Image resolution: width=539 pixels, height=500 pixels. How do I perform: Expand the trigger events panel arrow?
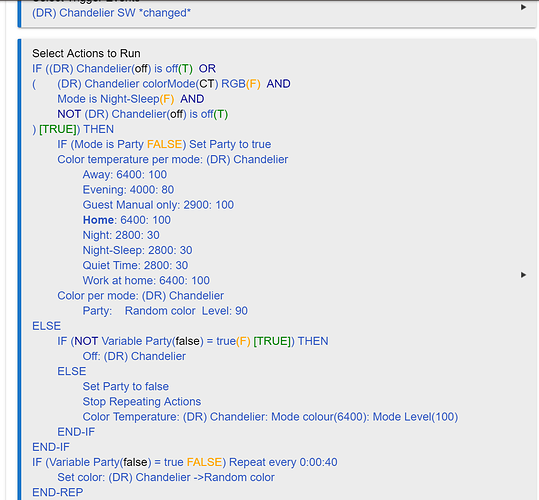tap(523, 7)
